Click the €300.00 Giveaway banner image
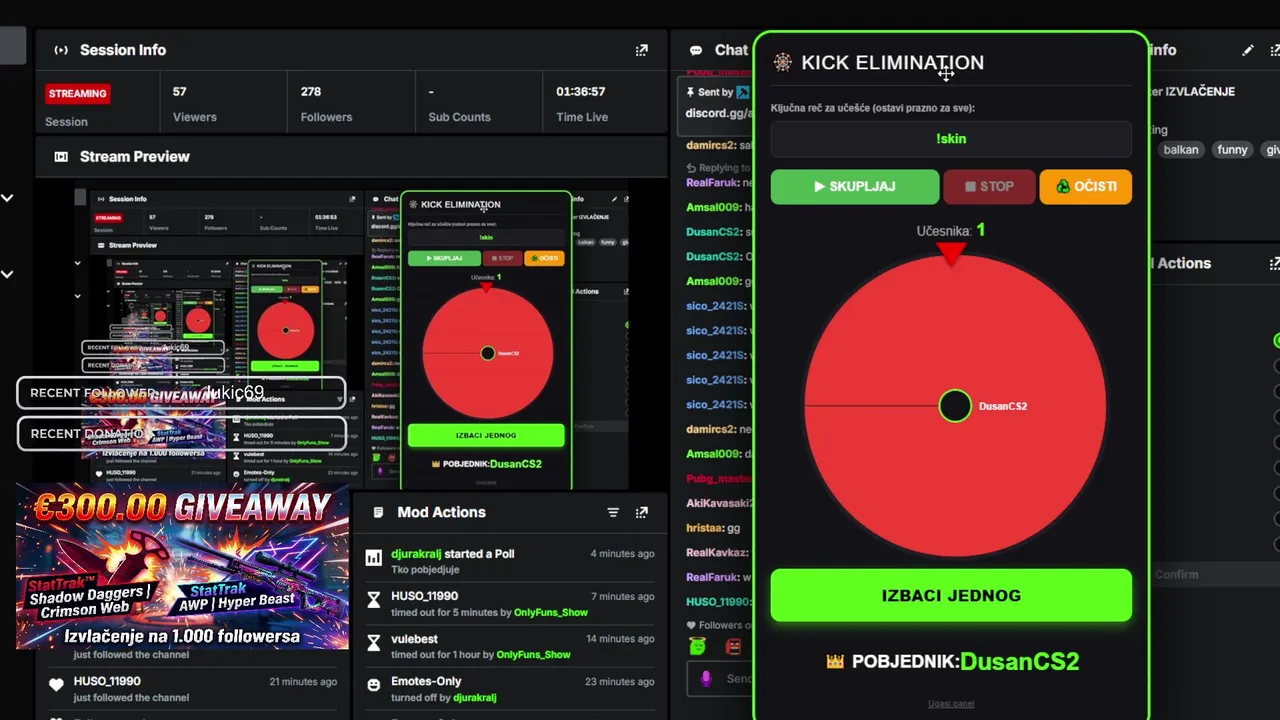1280x720 pixels. 182,566
